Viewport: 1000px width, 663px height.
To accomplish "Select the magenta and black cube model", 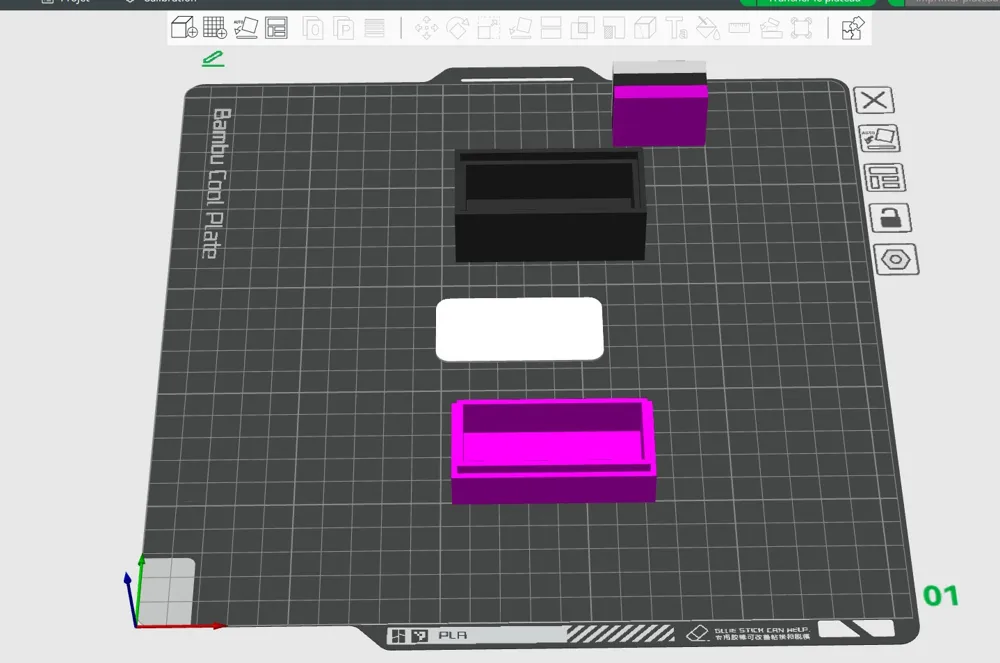I will click(659, 103).
